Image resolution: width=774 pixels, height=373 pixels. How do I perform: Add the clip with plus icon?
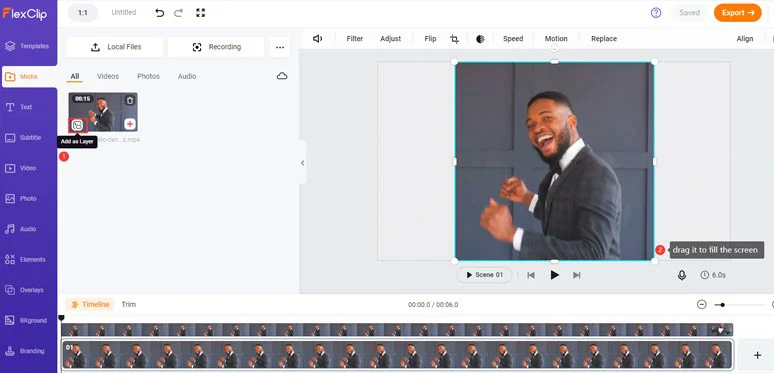130,124
